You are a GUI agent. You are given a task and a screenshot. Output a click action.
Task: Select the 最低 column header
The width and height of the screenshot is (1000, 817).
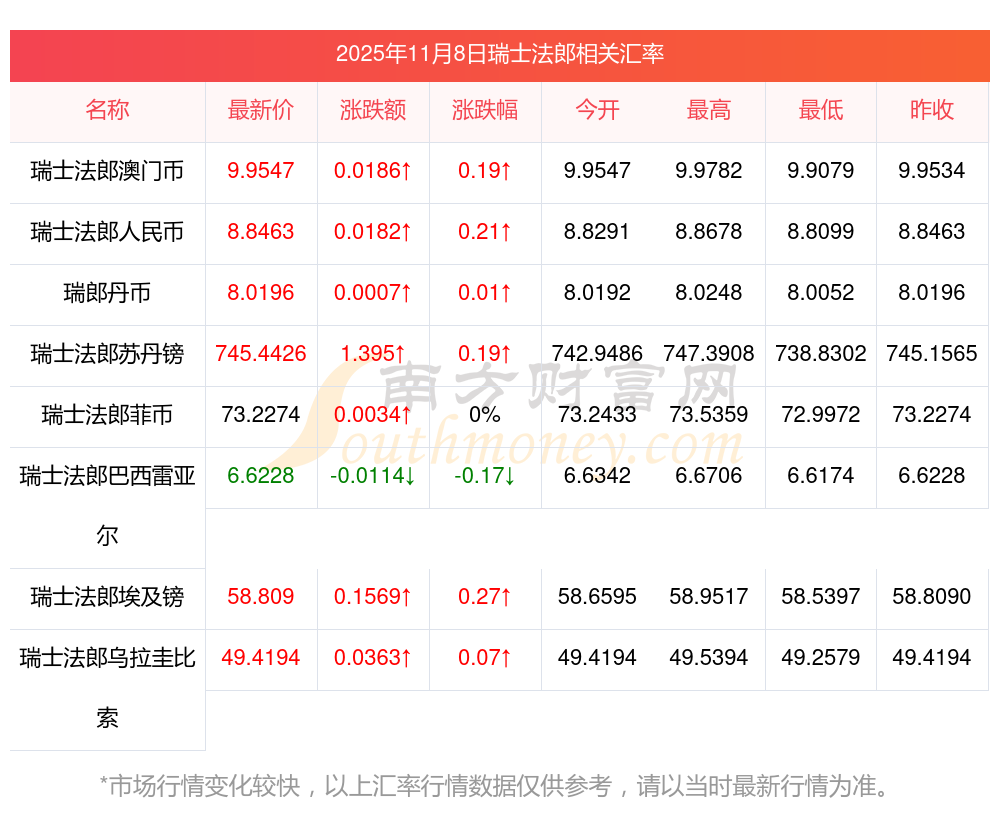[x=821, y=110]
